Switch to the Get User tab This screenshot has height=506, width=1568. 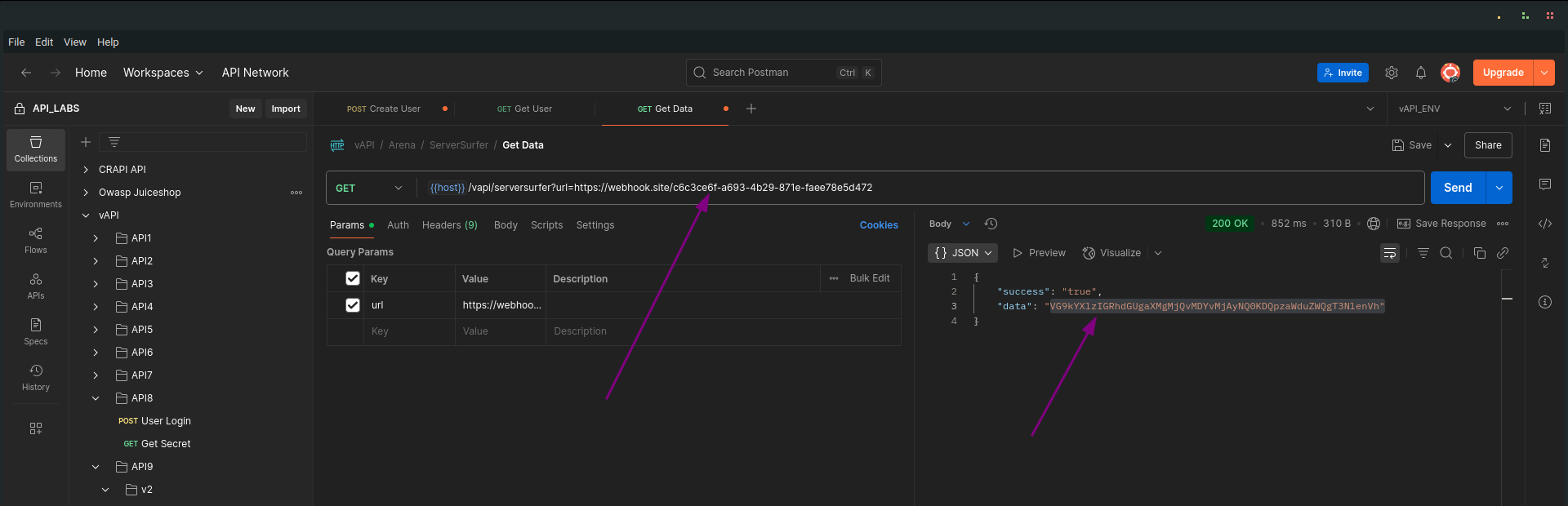pos(525,109)
